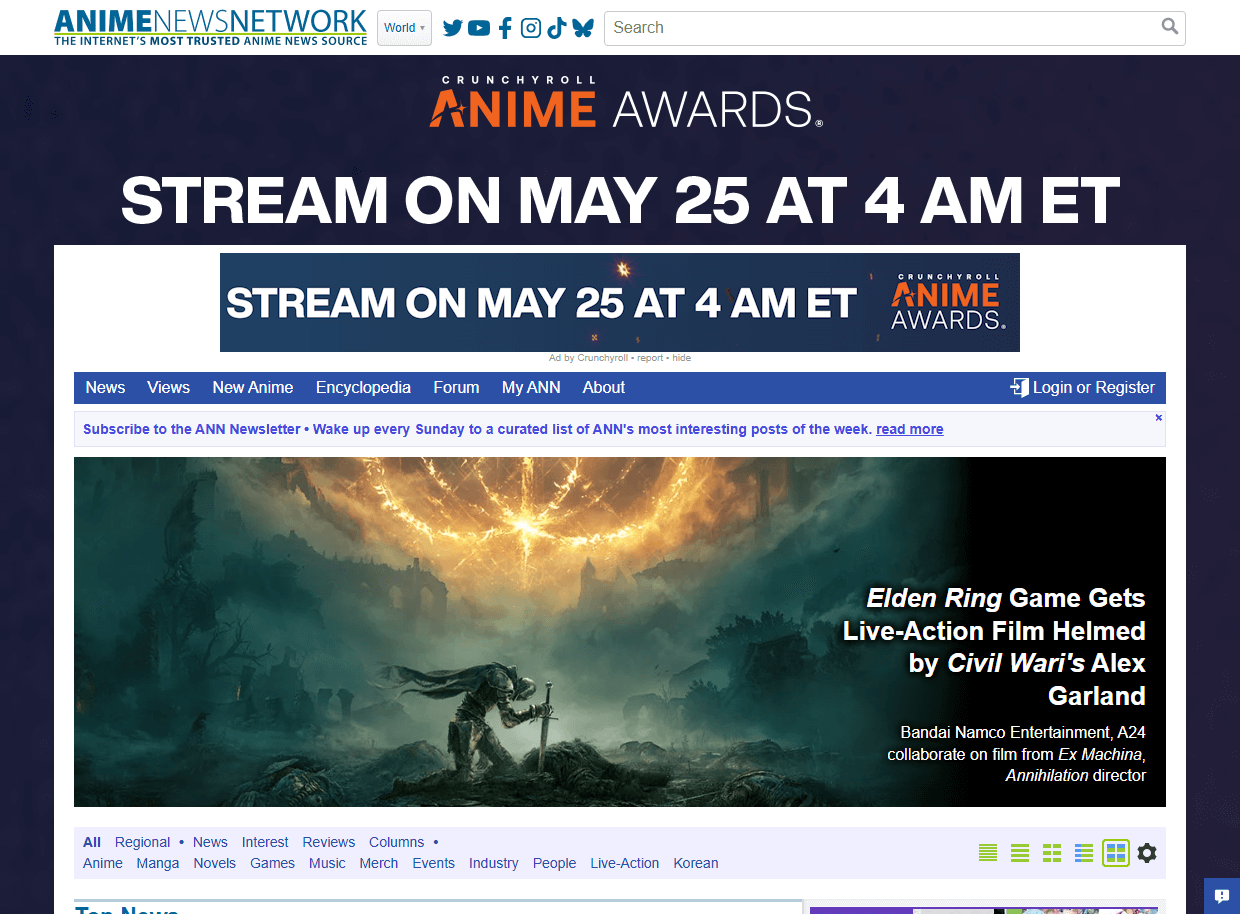Open ANN's TikTok profile icon
The width and height of the screenshot is (1240, 914).
(x=557, y=28)
